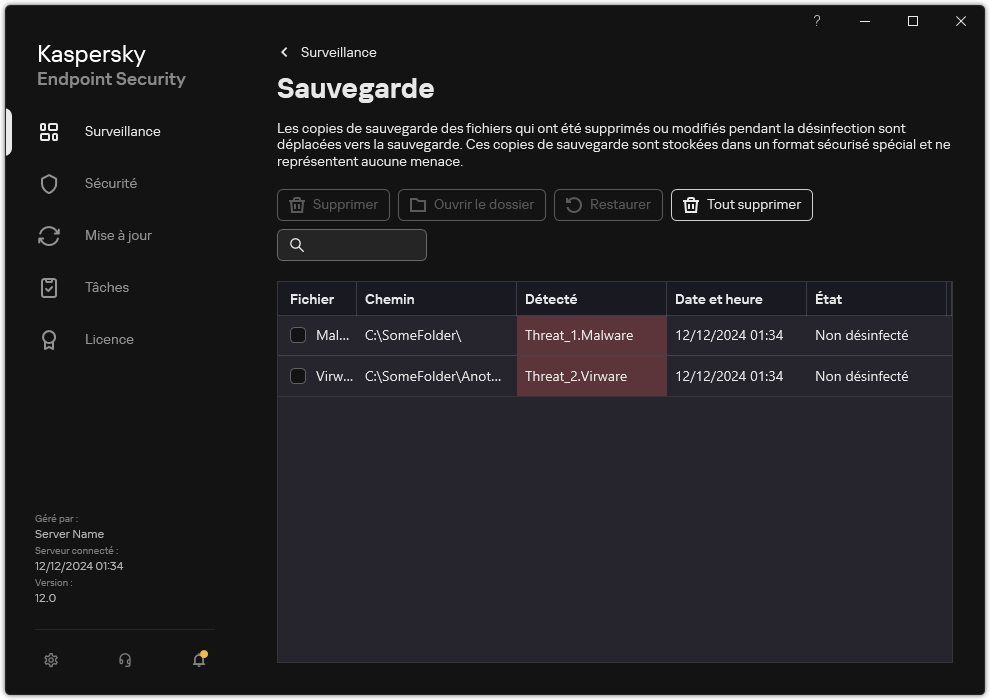The image size is (990, 700).
Task: Click the Restaurer button
Action: click(608, 205)
